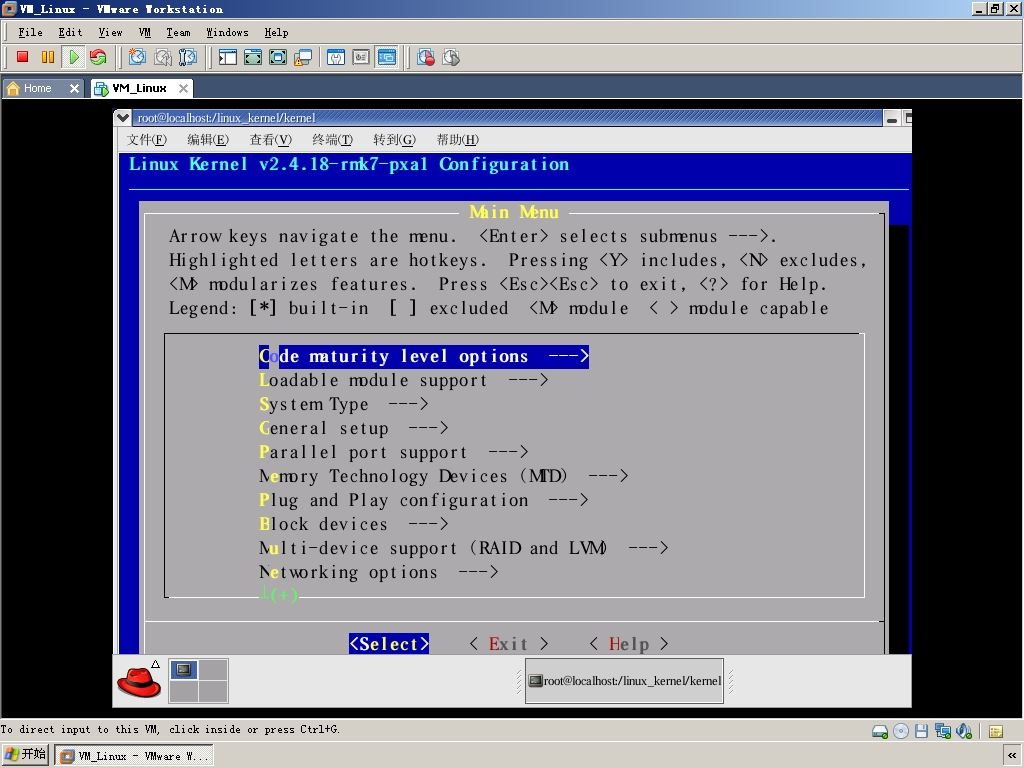This screenshot has height=768, width=1024.
Task: Select Block devices entry
Action: pos(353,524)
